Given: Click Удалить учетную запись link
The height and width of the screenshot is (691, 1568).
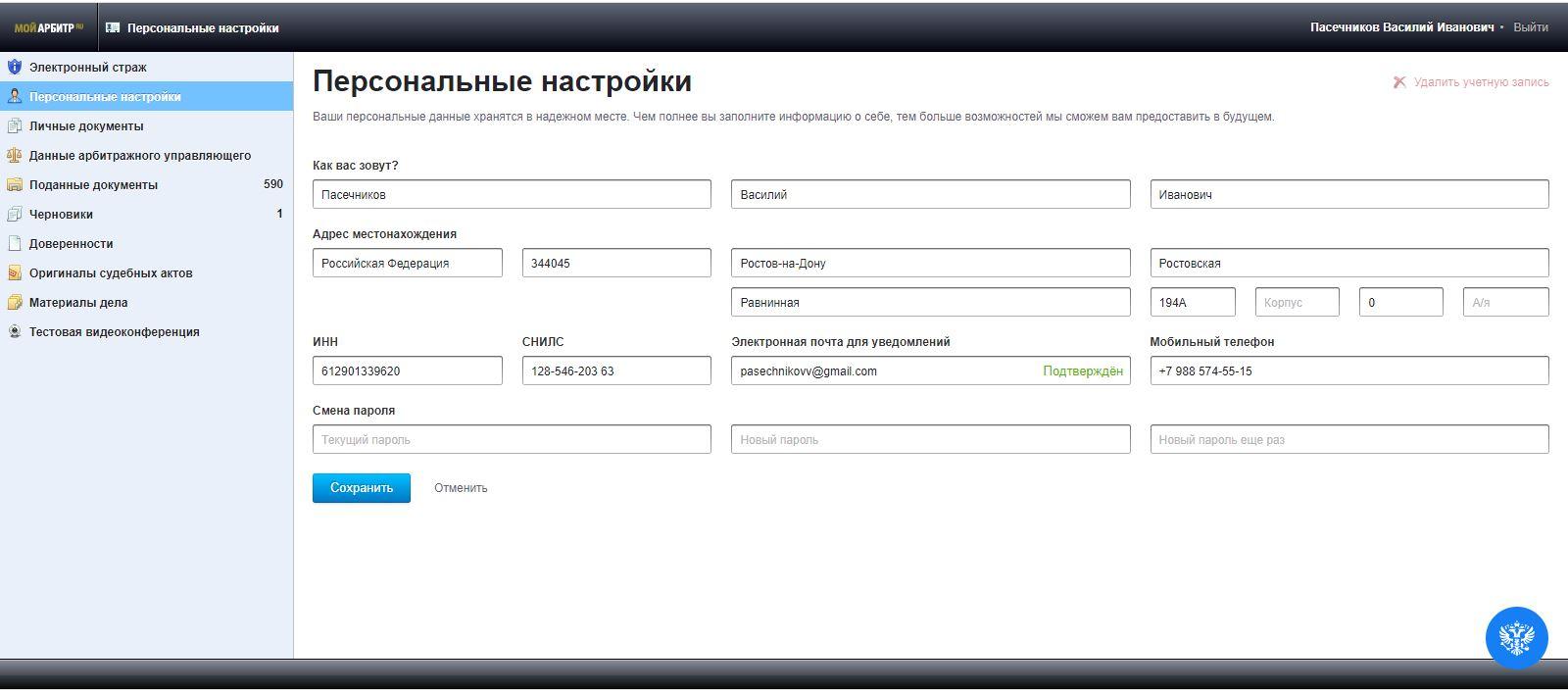Looking at the screenshot, I should [x=1481, y=82].
